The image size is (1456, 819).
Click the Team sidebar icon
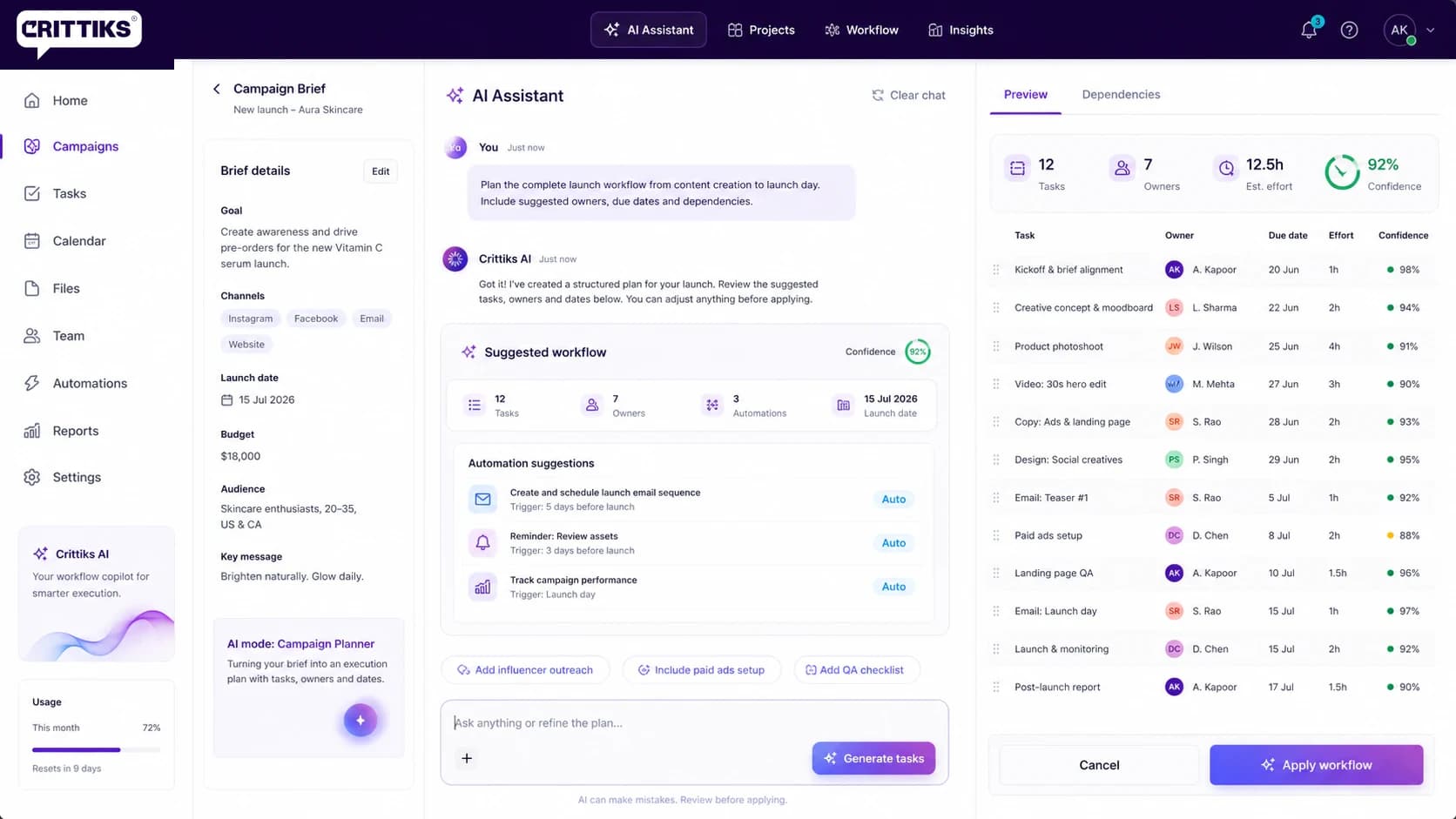32,336
